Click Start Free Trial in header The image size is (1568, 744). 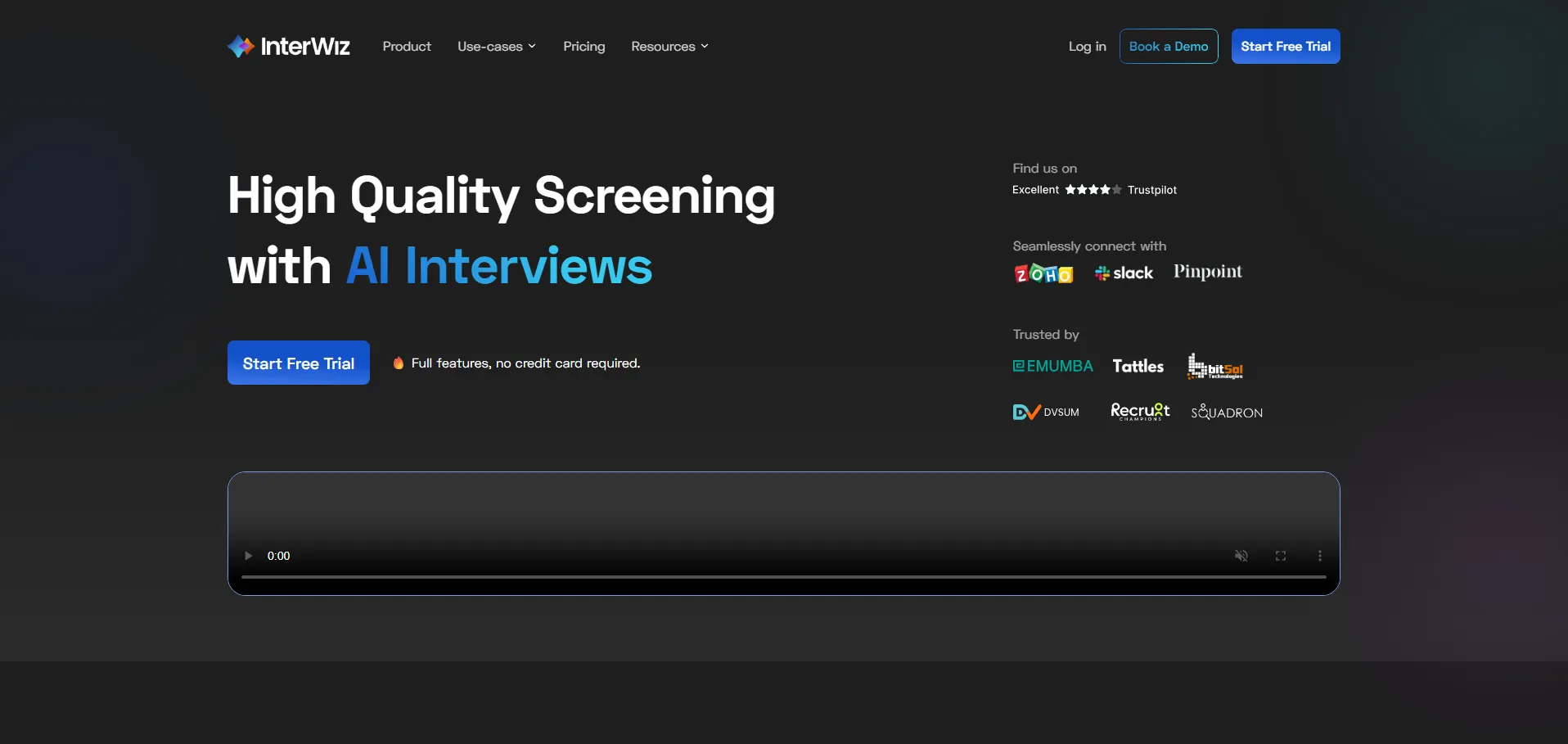(x=1285, y=47)
